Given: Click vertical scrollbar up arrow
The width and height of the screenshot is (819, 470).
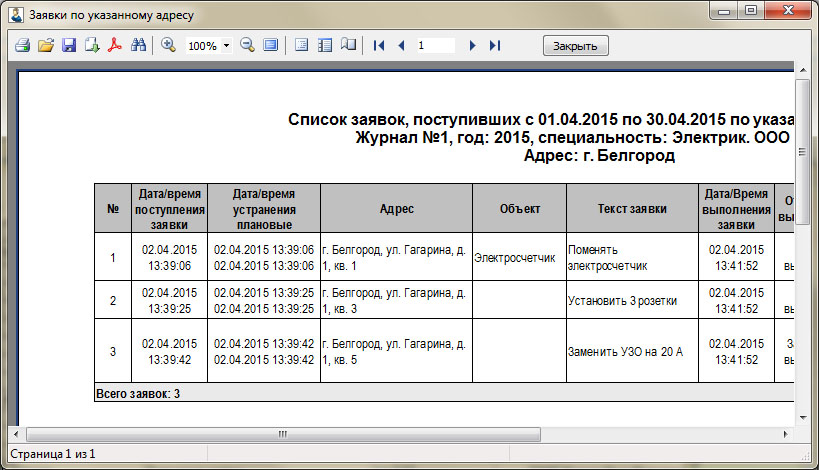Looking at the screenshot, I should [803, 70].
